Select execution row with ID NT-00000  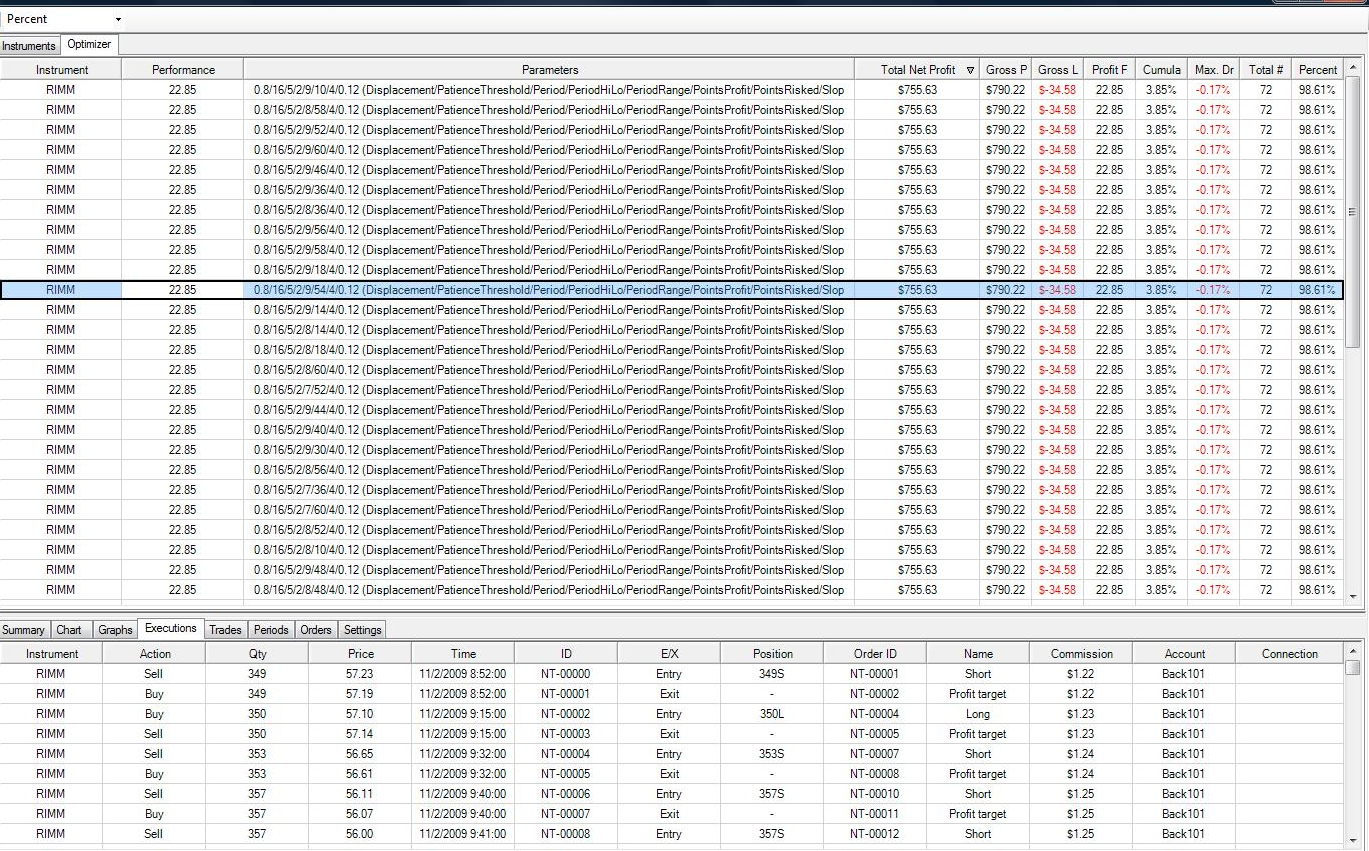pos(672,674)
